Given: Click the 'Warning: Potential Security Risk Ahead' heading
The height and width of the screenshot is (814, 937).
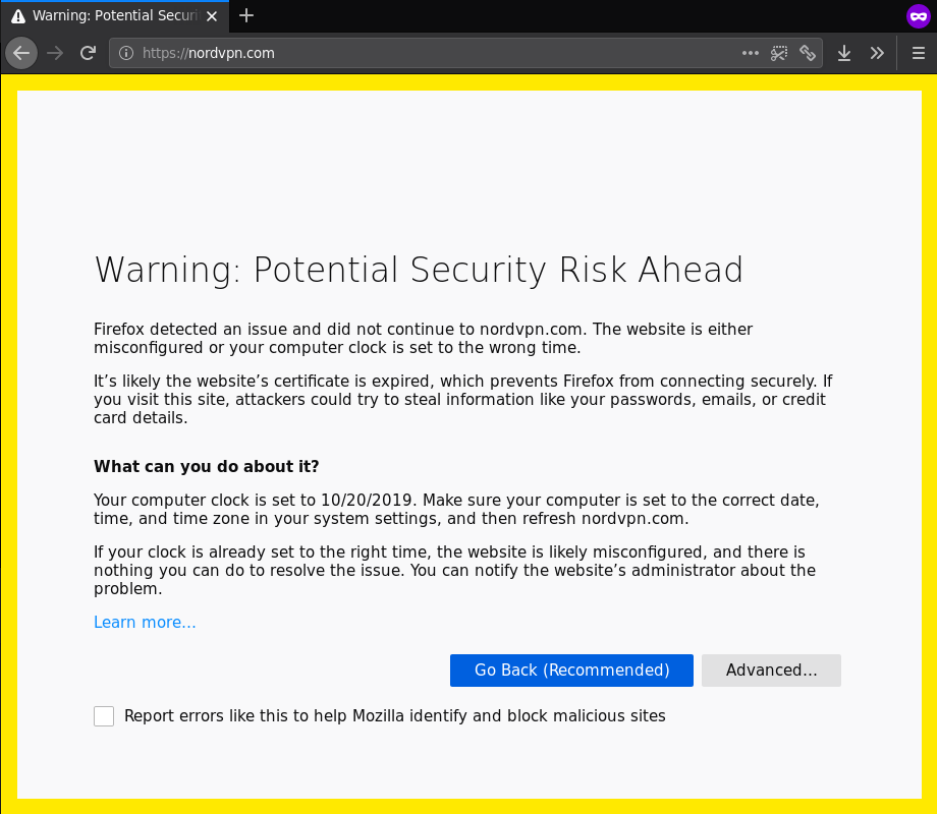Looking at the screenshot, I should (x=419, y=270).
